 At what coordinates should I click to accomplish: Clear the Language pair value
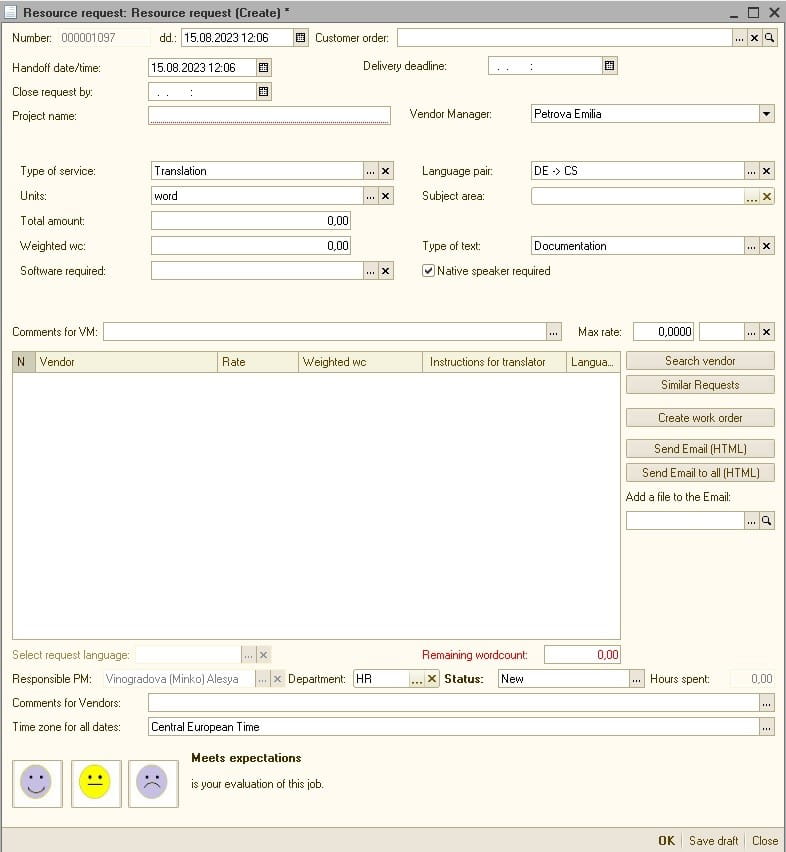click(x=767, y=171)
